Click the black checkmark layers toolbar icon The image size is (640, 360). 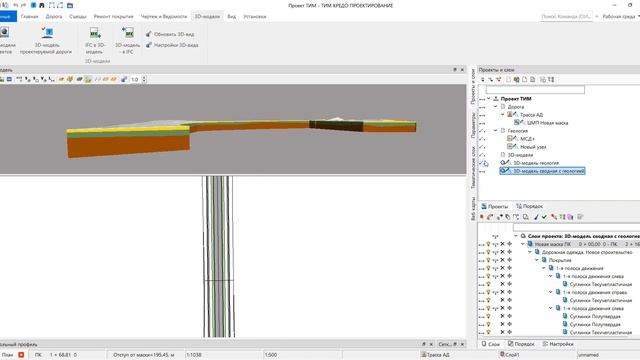[536, 217]
